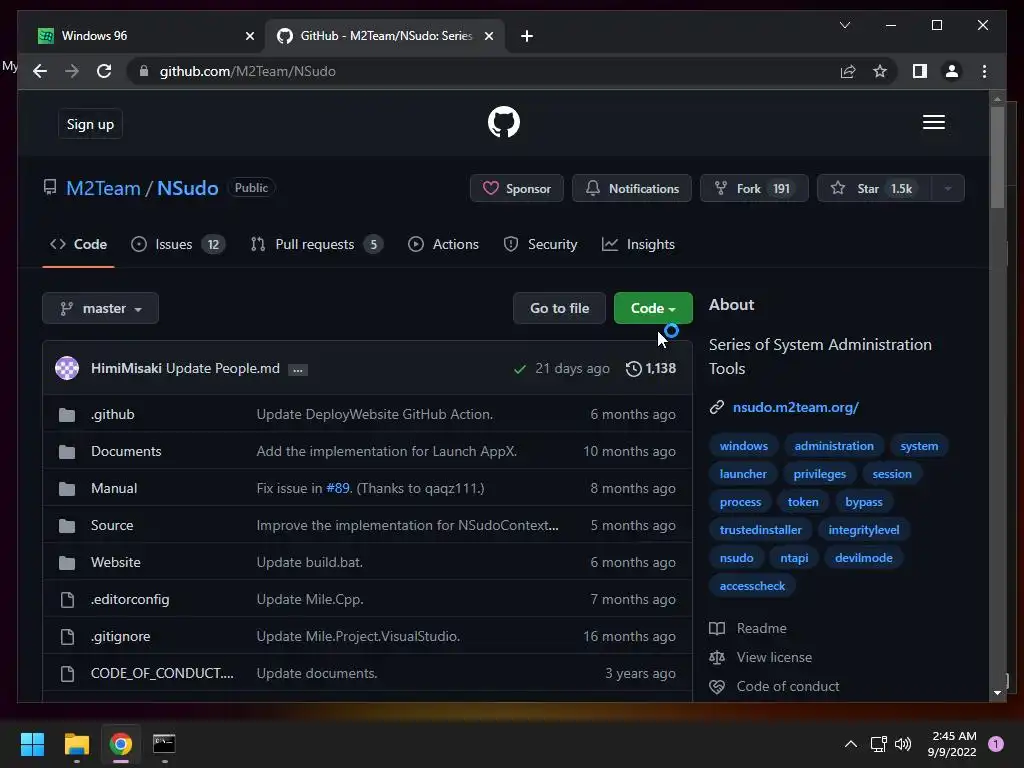This screenshot has width=1024, height=768.
Task: Open the Documents folder
Action: tap(126, 451)
